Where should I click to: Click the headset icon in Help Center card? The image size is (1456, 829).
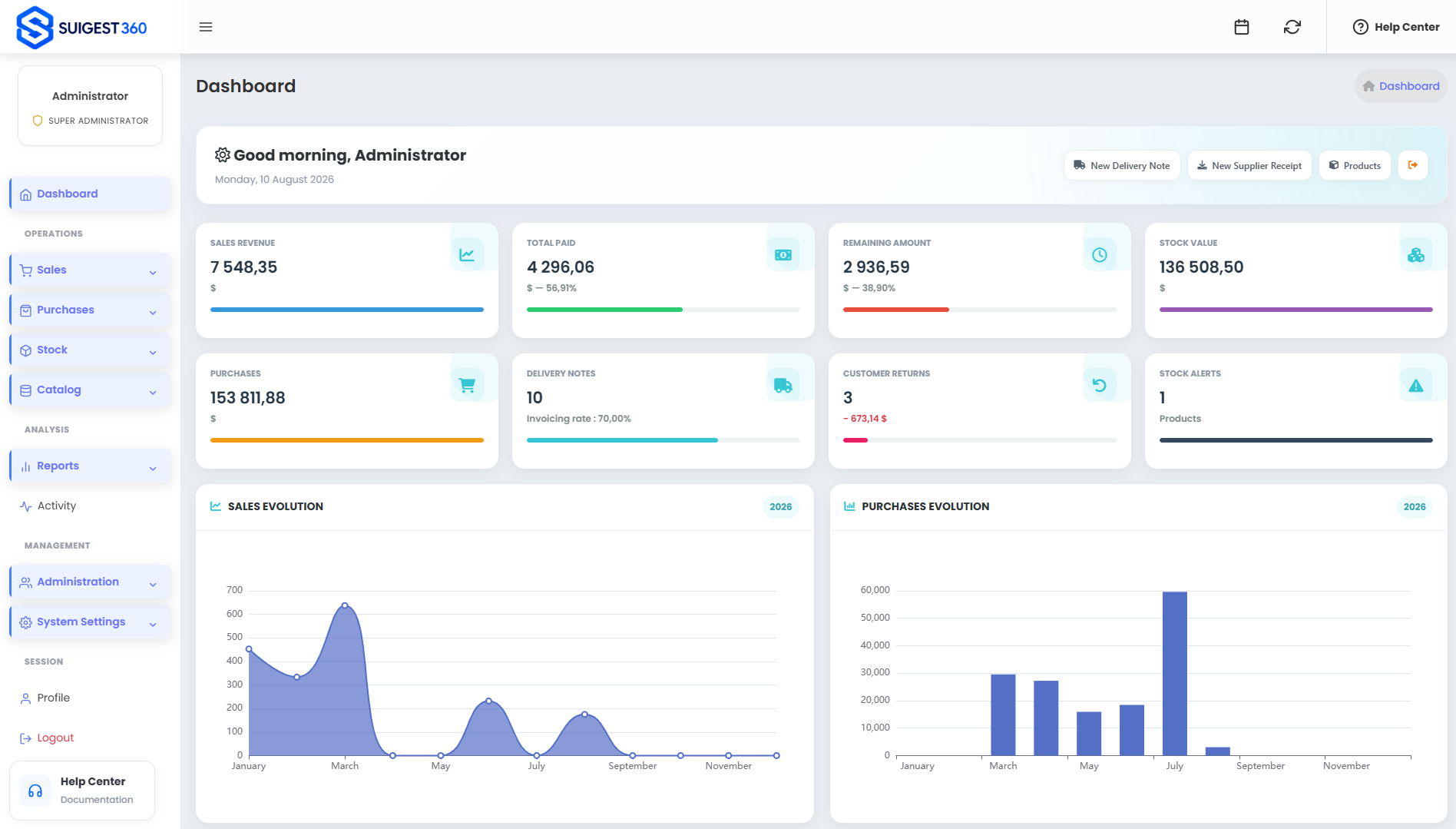(x=35, y=791)
